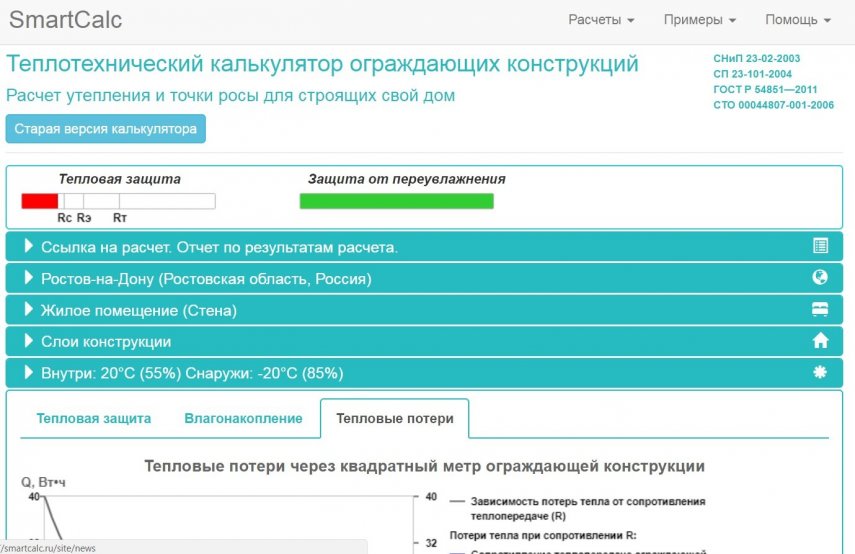
Task: Expand the Ростов-на-Дону location section
Action: [x=206, y=279]
